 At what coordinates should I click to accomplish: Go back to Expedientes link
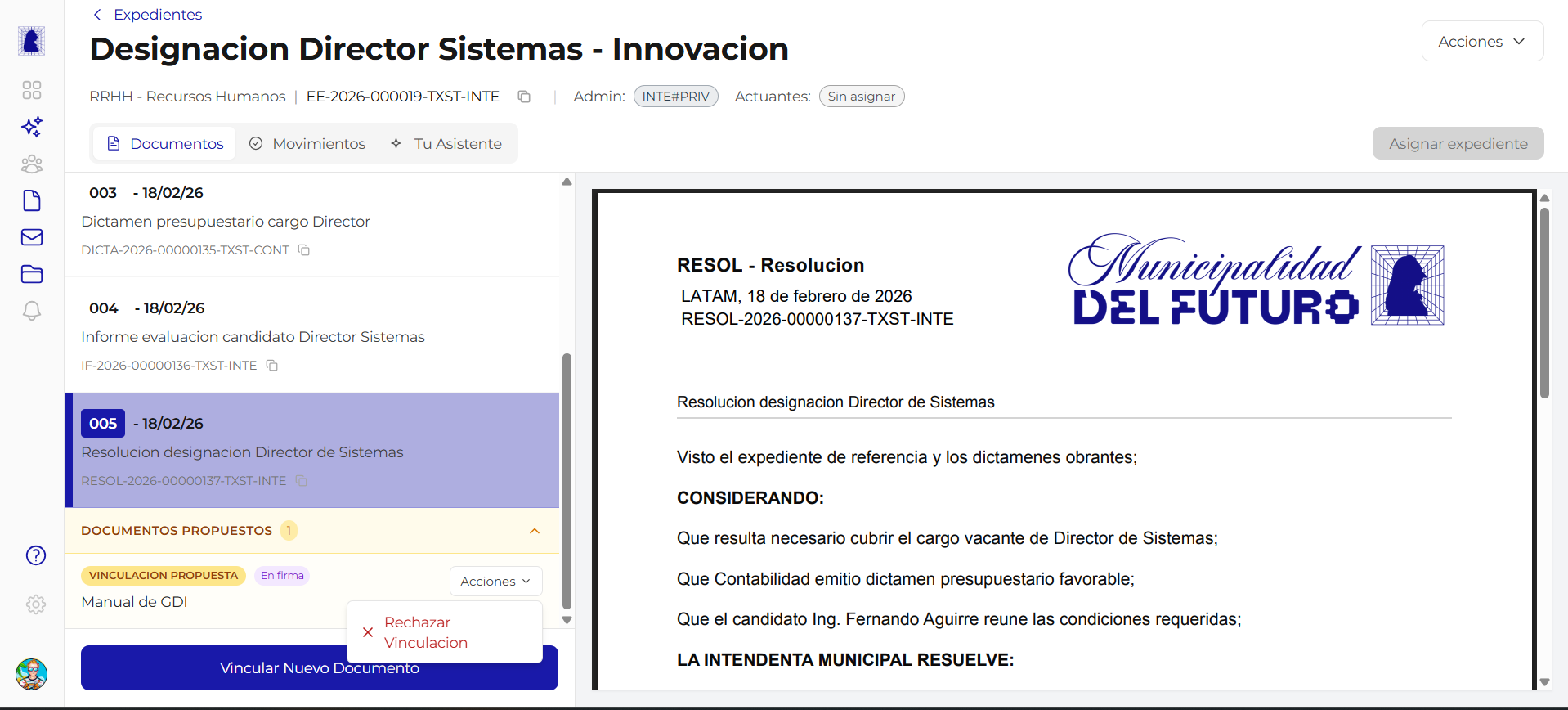tap(148, 15)
